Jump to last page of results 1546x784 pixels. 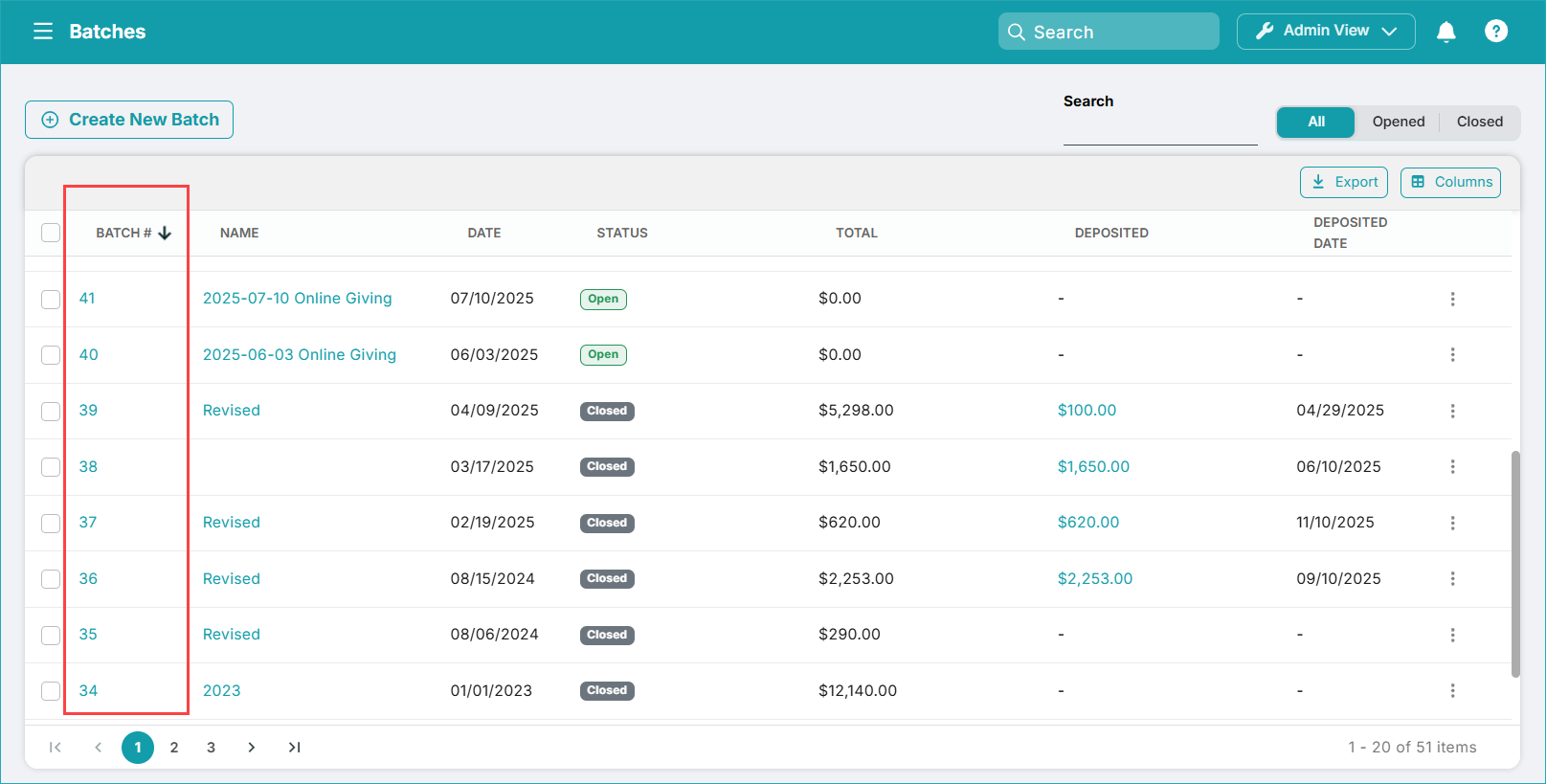coord(295,747)
